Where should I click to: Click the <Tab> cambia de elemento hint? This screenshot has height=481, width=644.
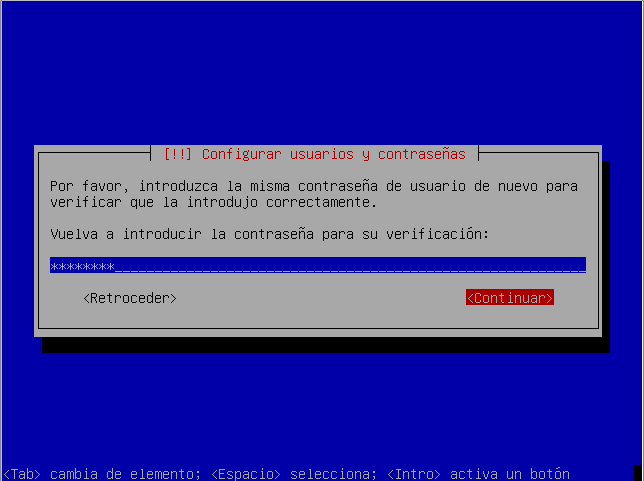click(102, 474)
